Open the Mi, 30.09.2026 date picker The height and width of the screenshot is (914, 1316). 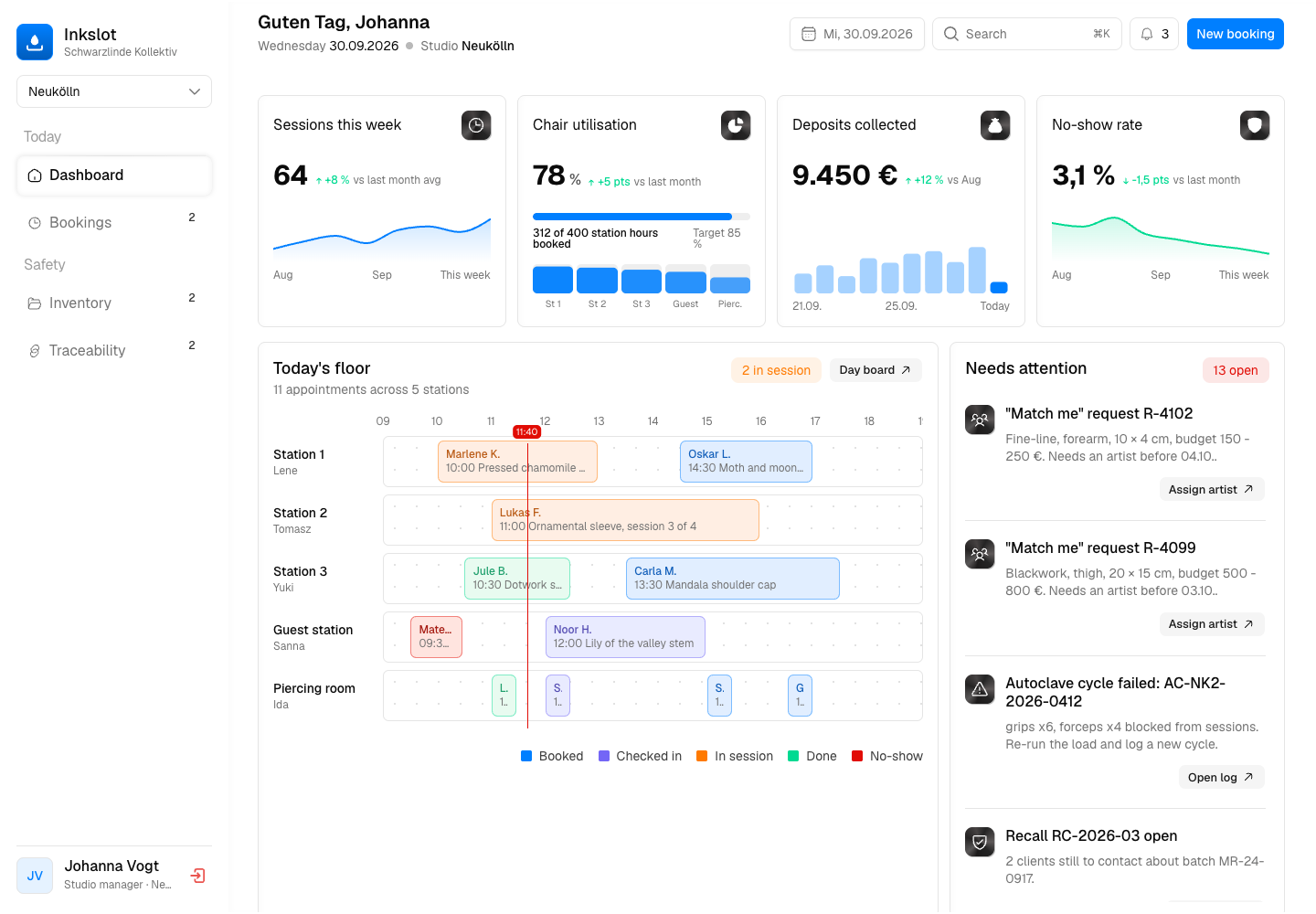tap(857, 34)
